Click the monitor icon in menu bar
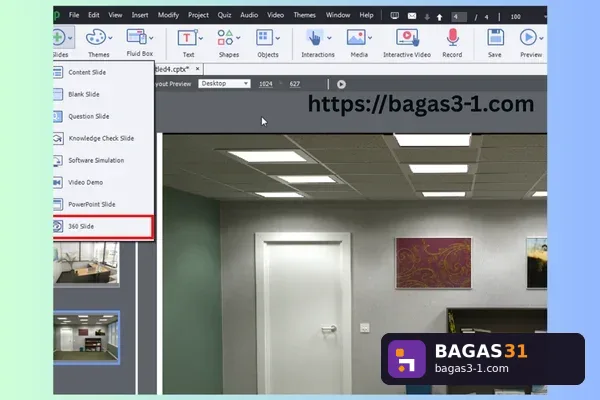Viewport: 600px width, 400px height. click(395, 16)
